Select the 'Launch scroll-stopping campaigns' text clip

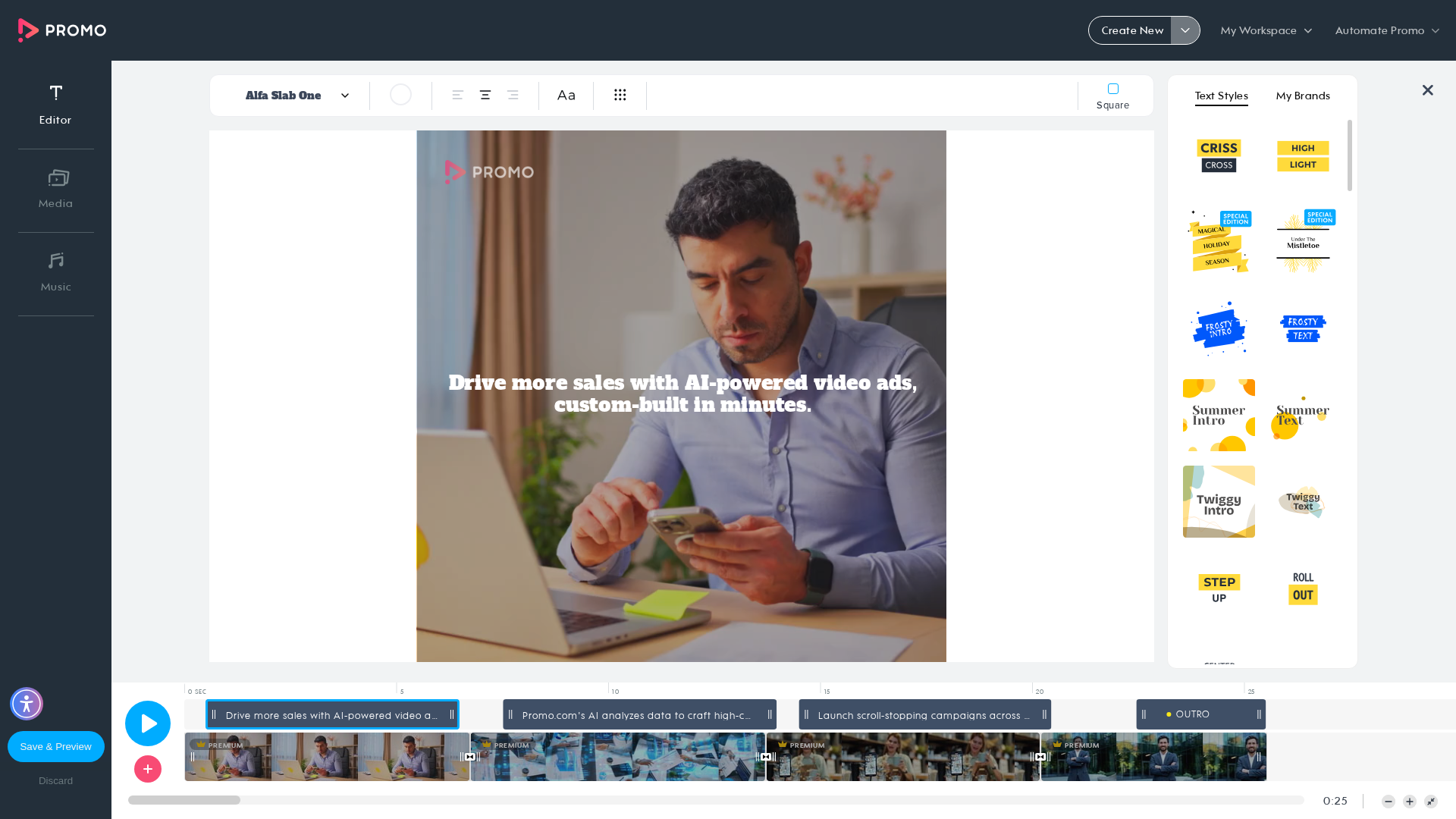[924, 714]
